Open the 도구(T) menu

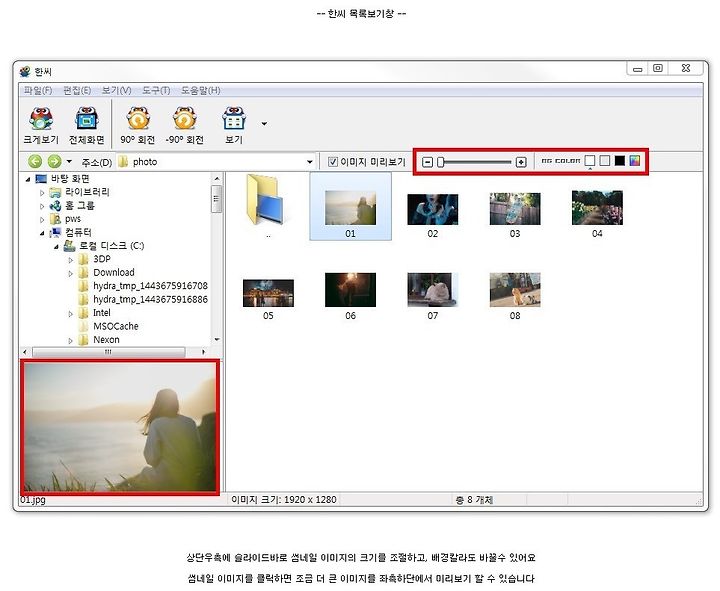click(x=156, y=90)
